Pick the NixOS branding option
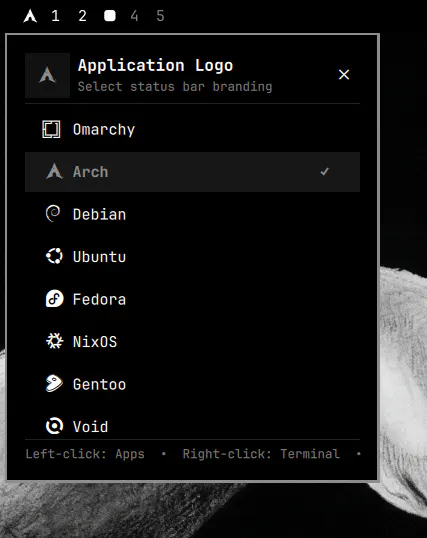Image resolution: width=427 pixels, height=538 pixels. tap(192, 342)
